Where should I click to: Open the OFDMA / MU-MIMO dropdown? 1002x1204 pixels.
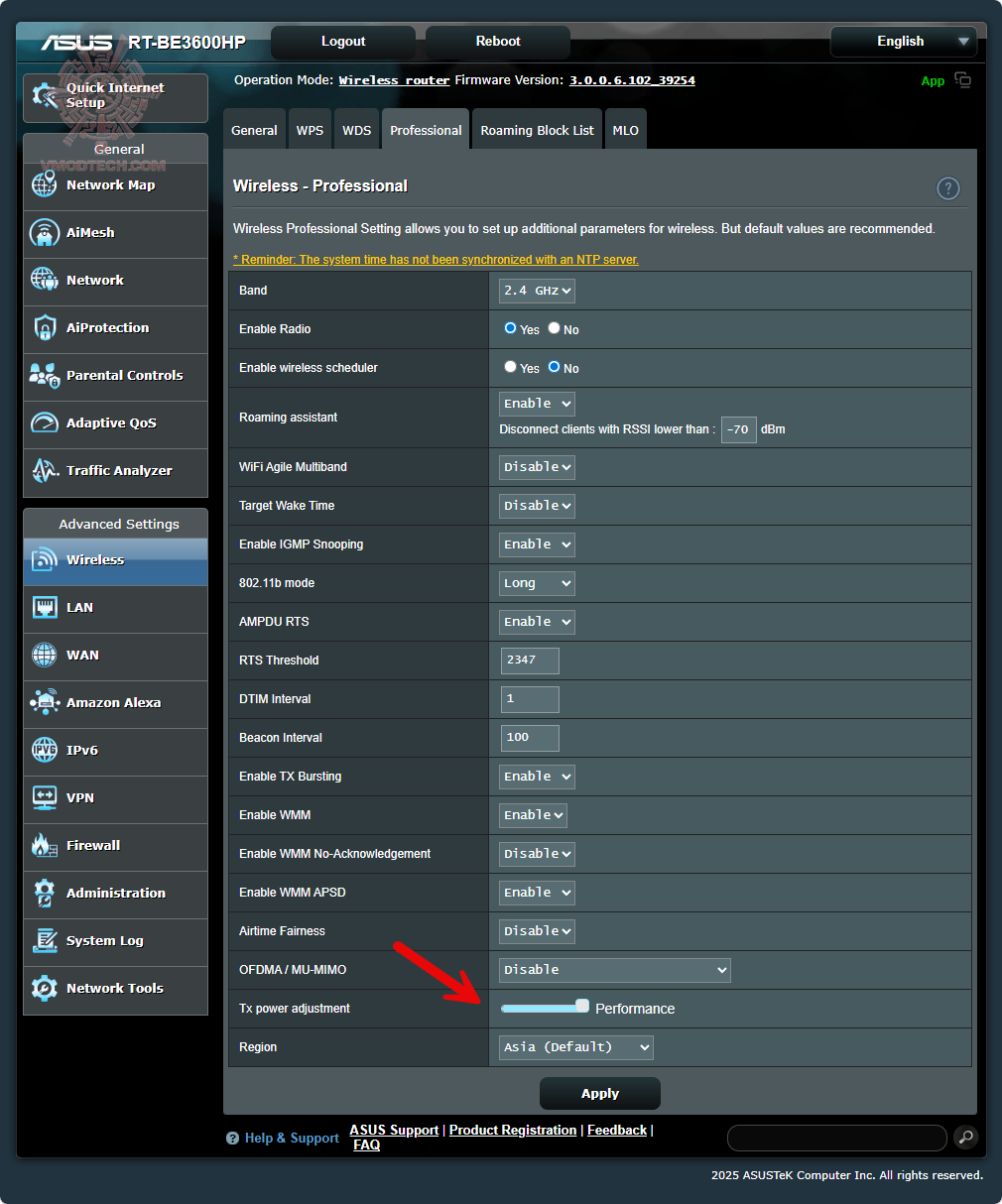click(615, 970)
